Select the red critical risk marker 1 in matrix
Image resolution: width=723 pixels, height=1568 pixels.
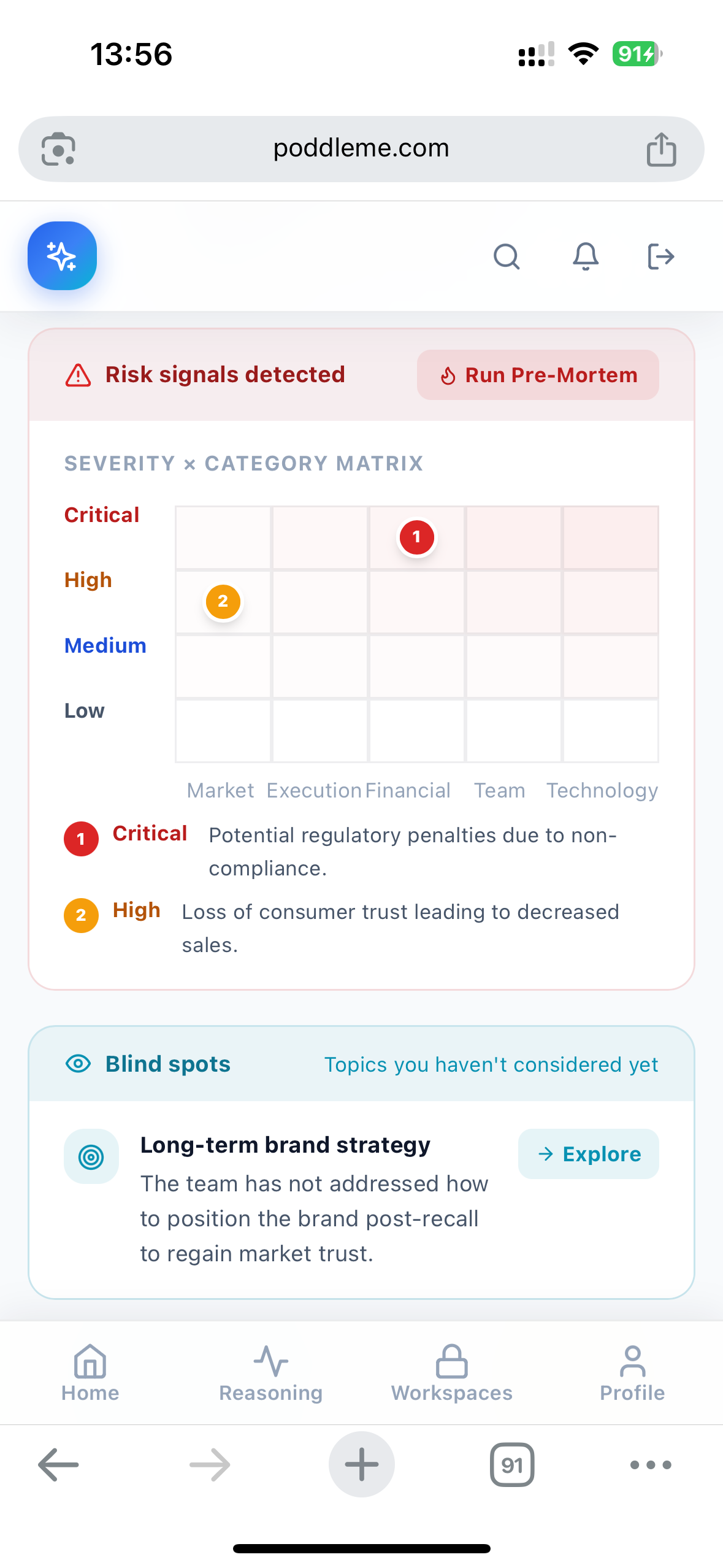pos(416,537)
